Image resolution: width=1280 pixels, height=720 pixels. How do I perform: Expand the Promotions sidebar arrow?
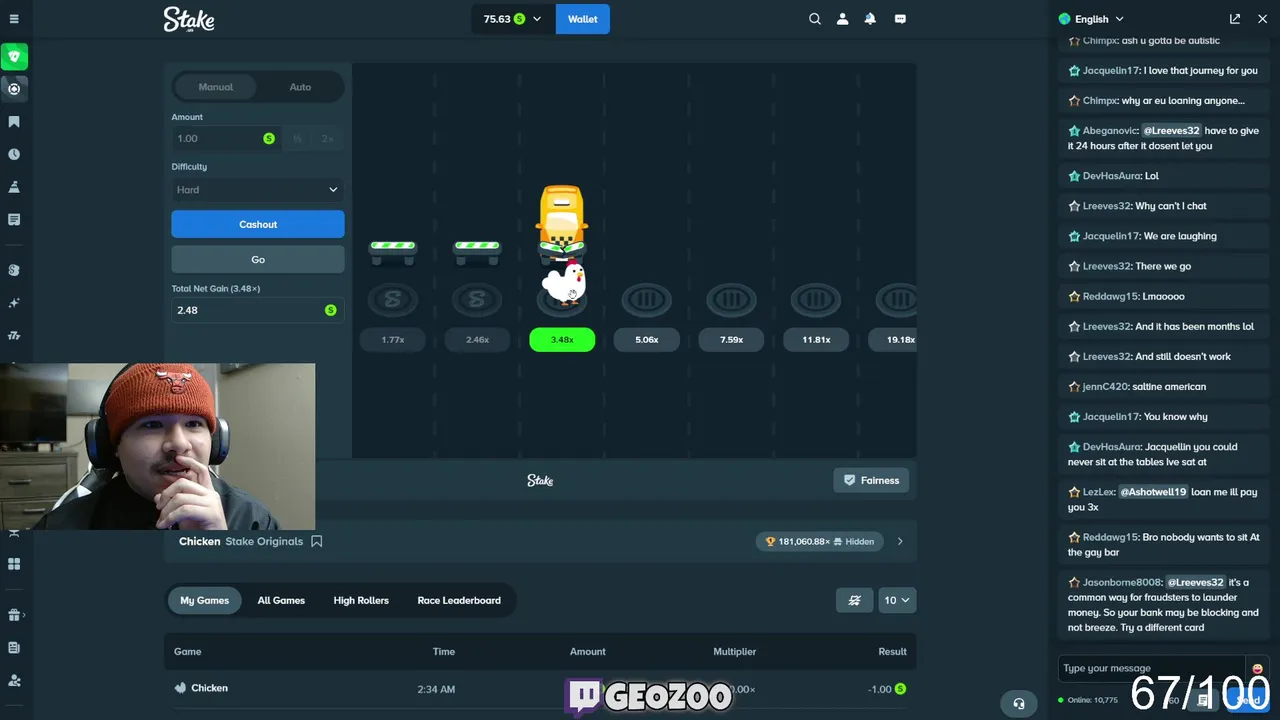tap(25, 615)
